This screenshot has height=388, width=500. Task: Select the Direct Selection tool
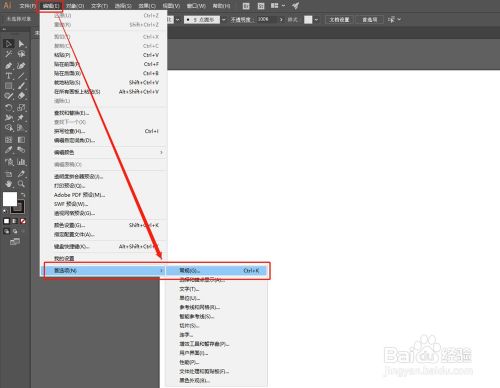[x=21, y=44]
